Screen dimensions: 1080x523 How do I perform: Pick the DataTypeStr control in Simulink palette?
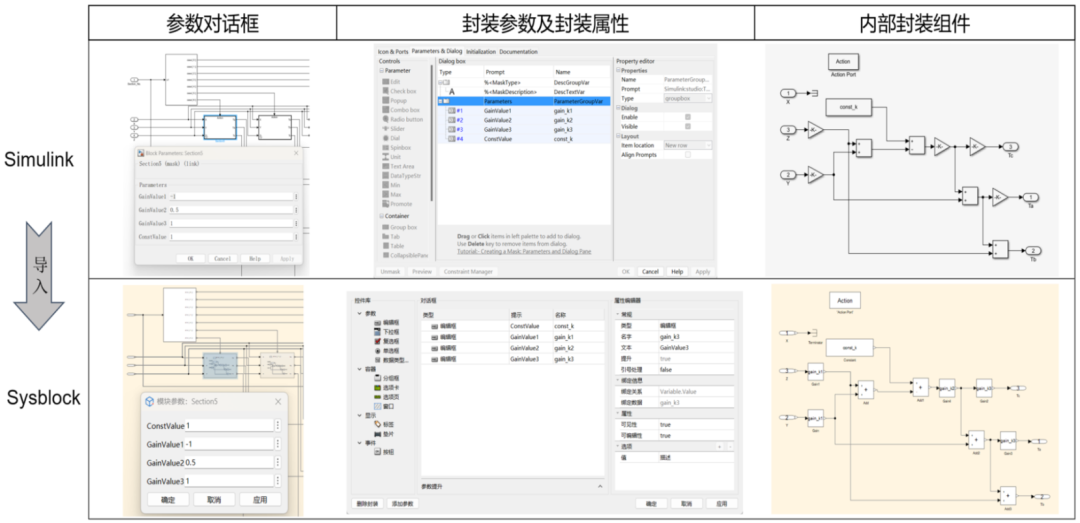[x=402, y=176]
